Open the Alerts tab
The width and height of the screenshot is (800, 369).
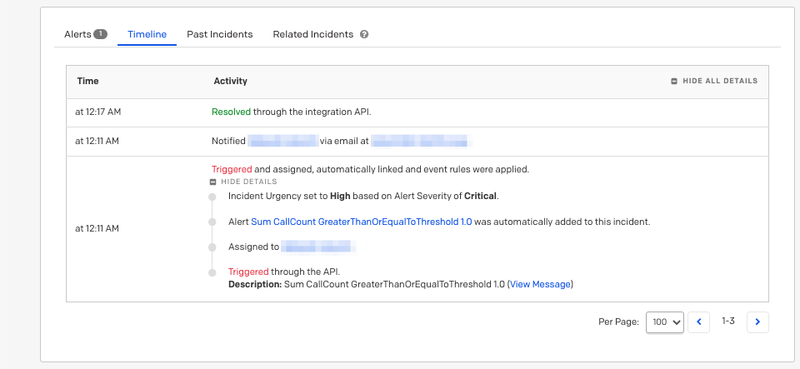click(78, 34)
